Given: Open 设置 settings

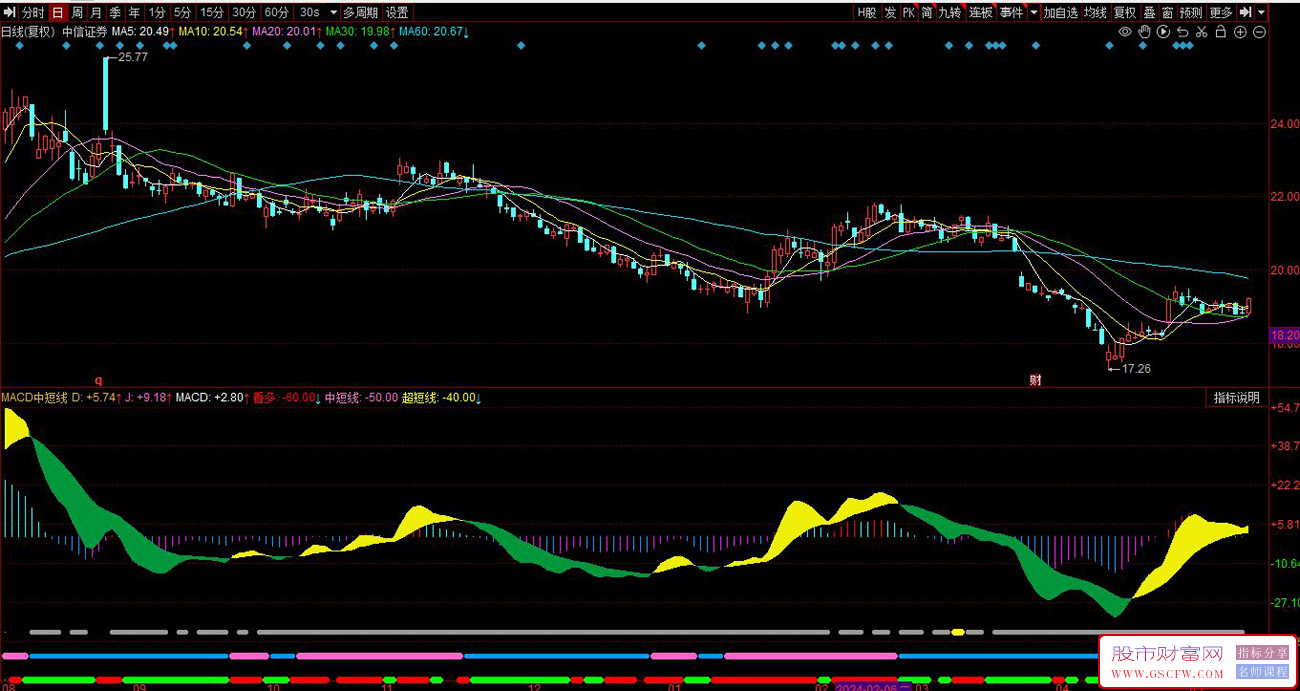Looking at the screenshot, I should [x=397, y=12].
